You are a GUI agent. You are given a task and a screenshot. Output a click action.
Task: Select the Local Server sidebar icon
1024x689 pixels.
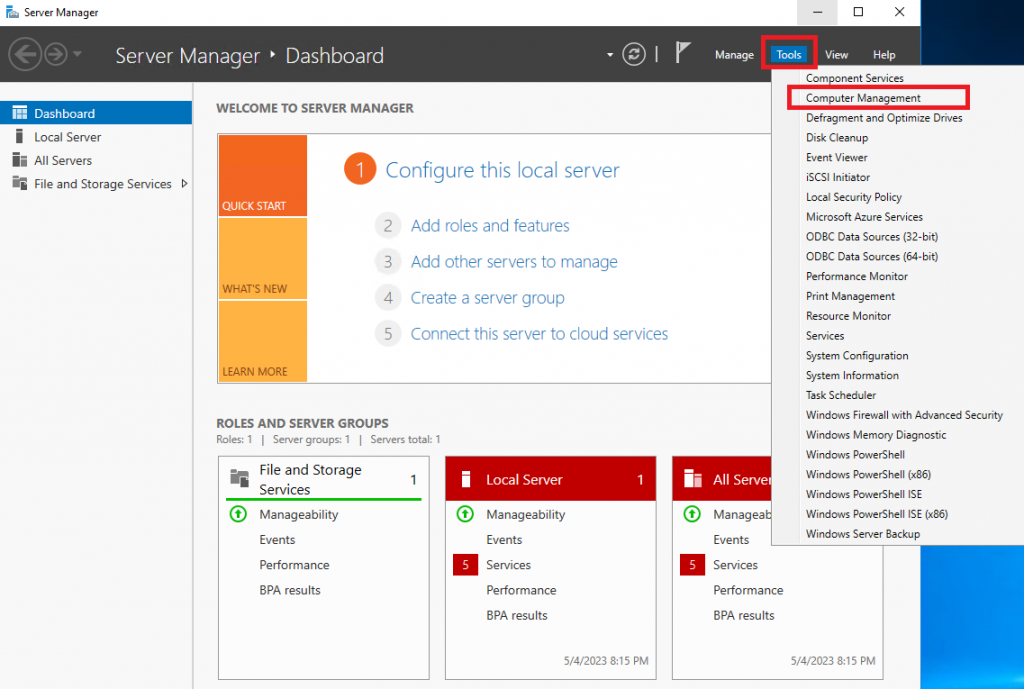20,136
